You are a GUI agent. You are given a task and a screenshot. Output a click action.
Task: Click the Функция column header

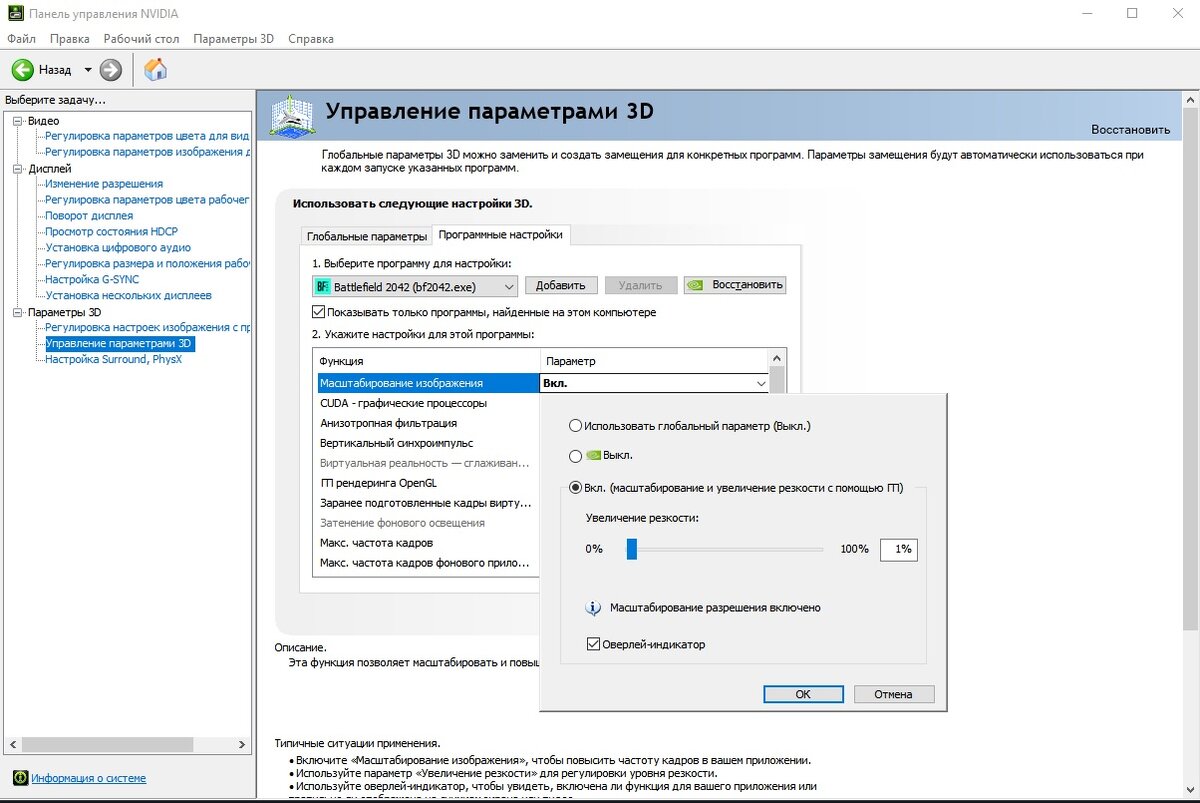[x=427, y=361]
